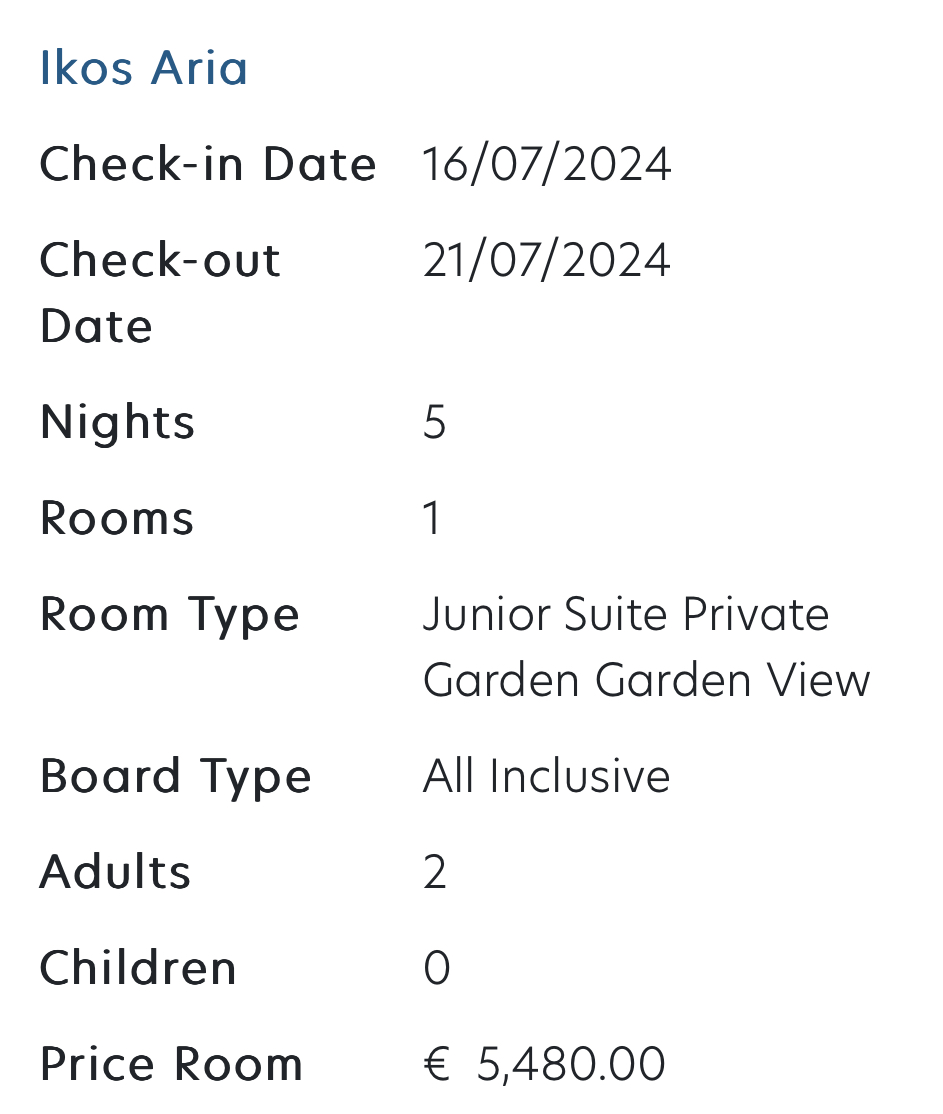Click the Adults label
Screen dimensions: 943x1114
115,872
